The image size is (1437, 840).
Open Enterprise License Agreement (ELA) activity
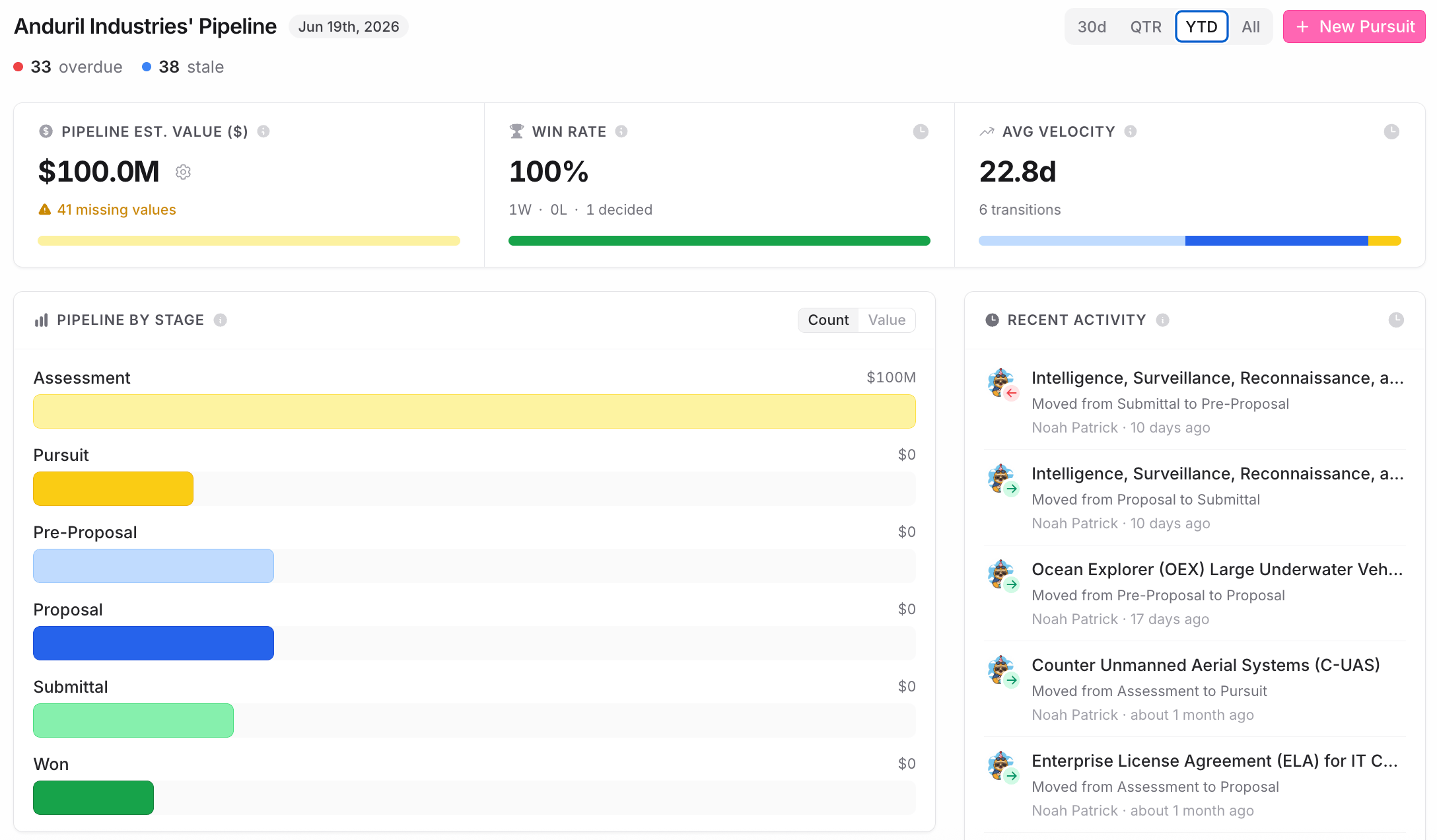[x=1195, y=785]
